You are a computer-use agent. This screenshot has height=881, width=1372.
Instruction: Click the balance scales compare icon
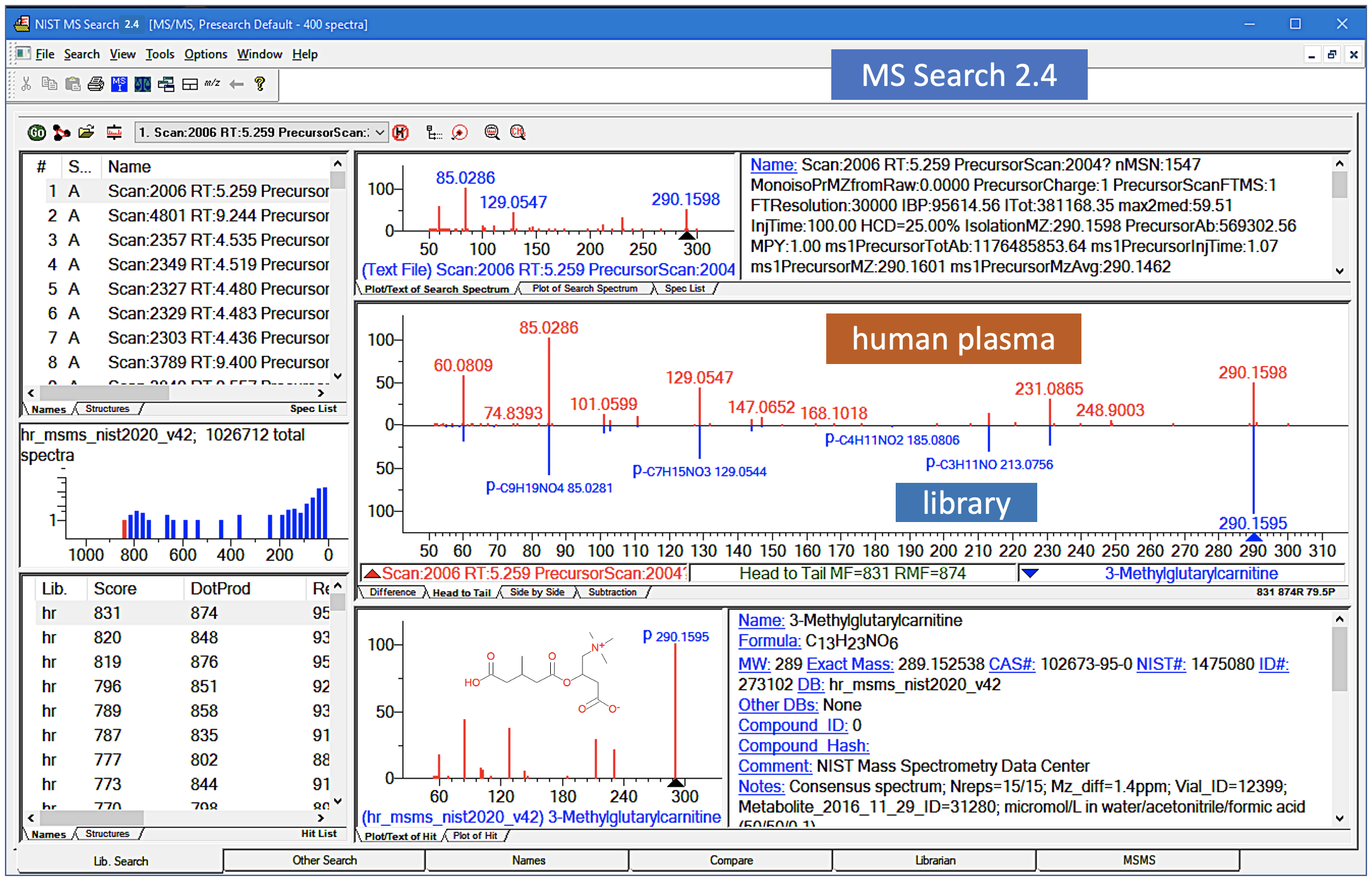click(143, 83)
